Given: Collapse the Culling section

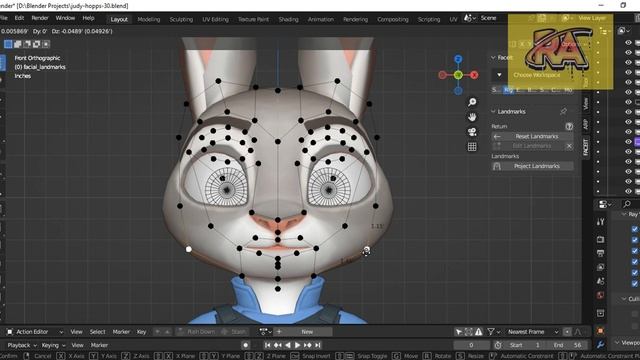Looking at the screenshot, I should [624, 299].
